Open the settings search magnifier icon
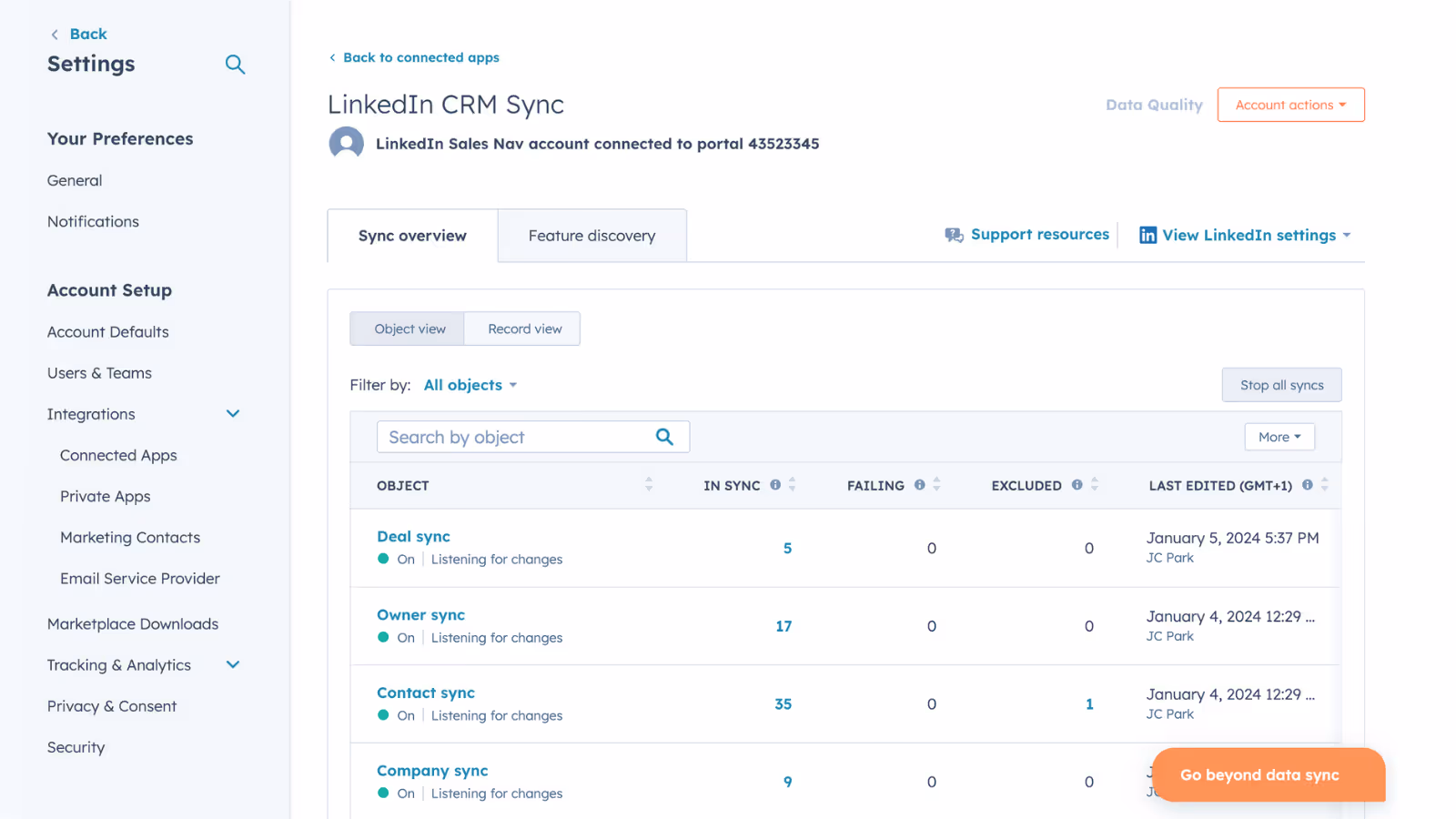The height and width of the screenshot is (819, 1456). (235, 65)
